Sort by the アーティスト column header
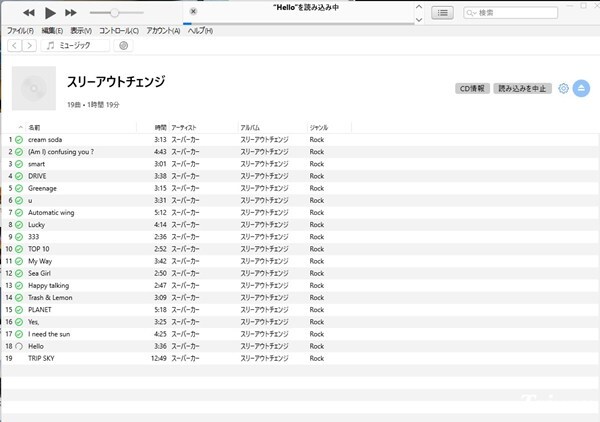This screenshot has width=600, height=422. 184,128
